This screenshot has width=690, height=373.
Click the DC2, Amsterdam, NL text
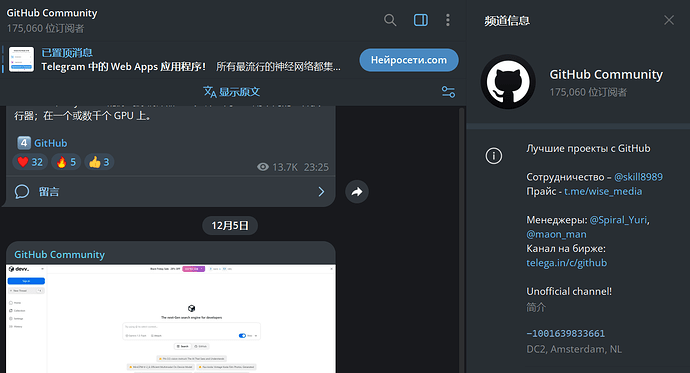574,349
